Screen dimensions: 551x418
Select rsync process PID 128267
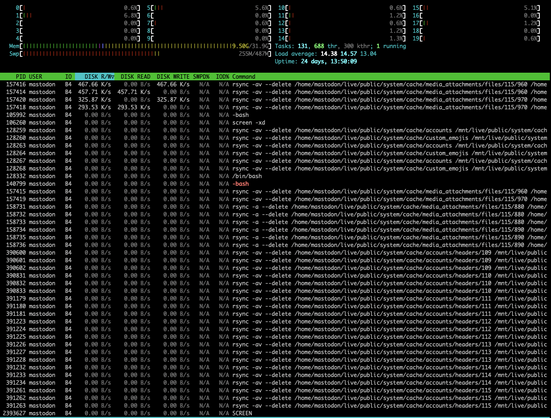pyautogui.click(x=276, y=161)
